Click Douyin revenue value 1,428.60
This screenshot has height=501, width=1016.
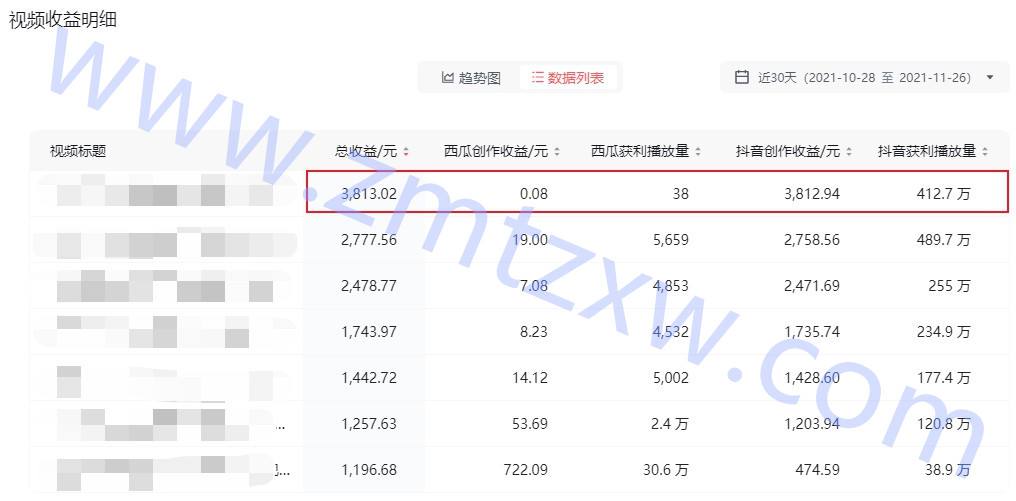point(812,378)
